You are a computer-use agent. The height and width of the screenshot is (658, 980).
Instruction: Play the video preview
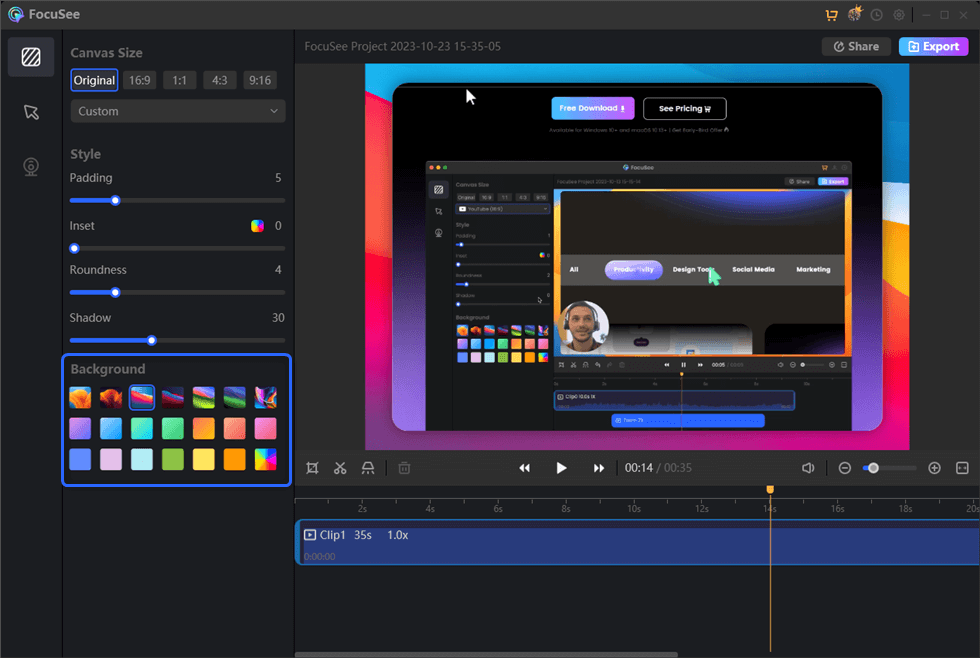[561, 468]
